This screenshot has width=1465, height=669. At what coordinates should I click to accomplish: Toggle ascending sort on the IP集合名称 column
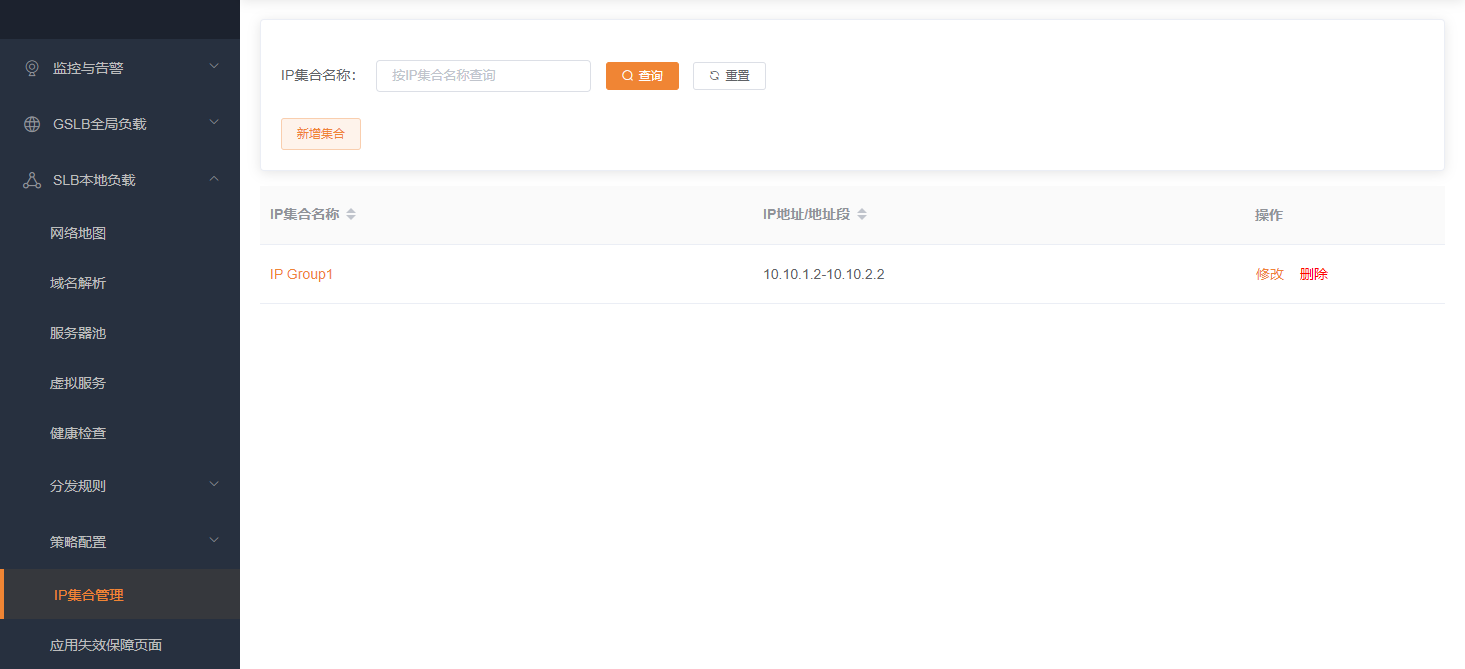tap(351, 209)
